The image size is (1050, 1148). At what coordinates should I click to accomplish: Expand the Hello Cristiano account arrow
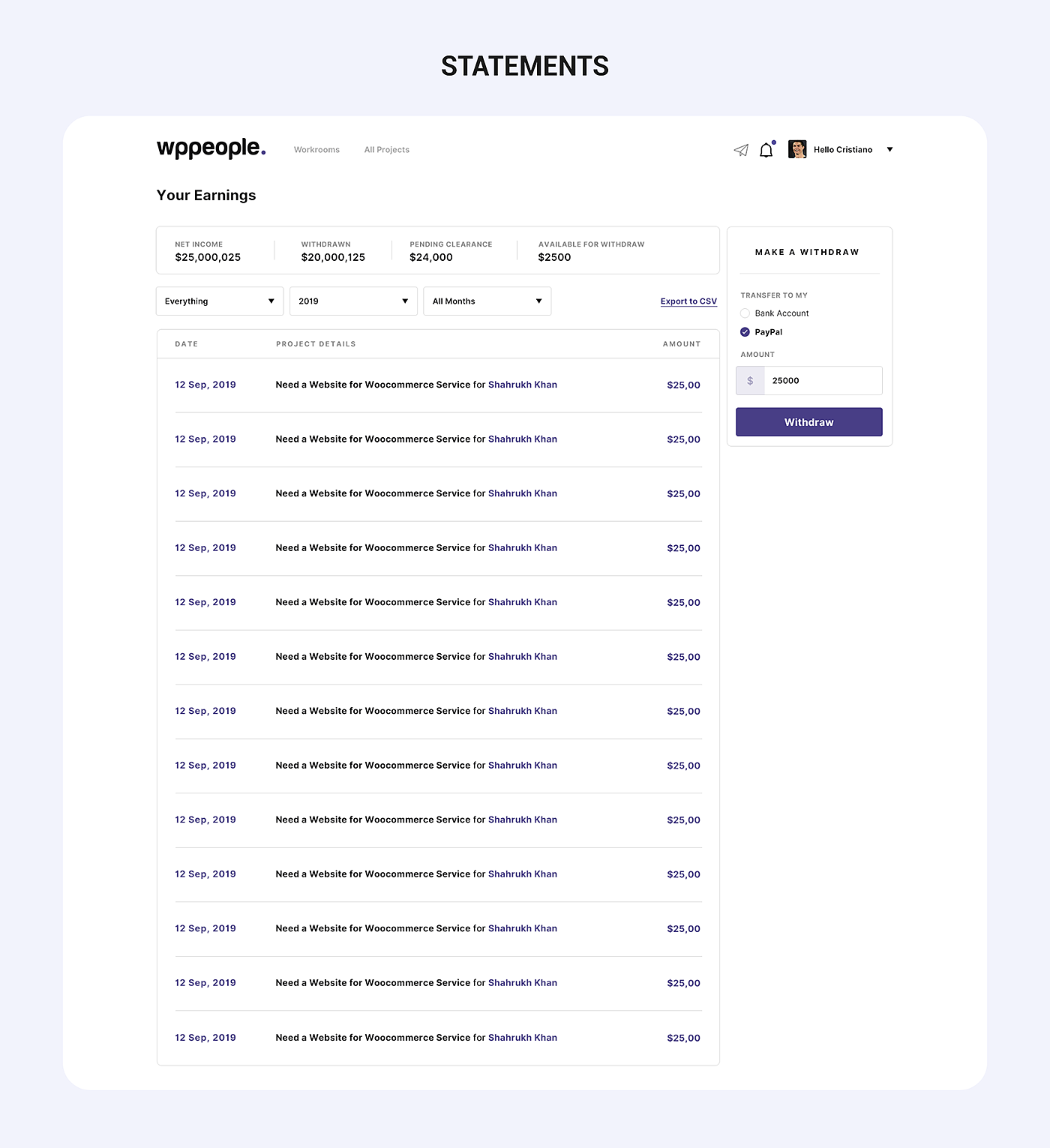[x=889, y=150]
